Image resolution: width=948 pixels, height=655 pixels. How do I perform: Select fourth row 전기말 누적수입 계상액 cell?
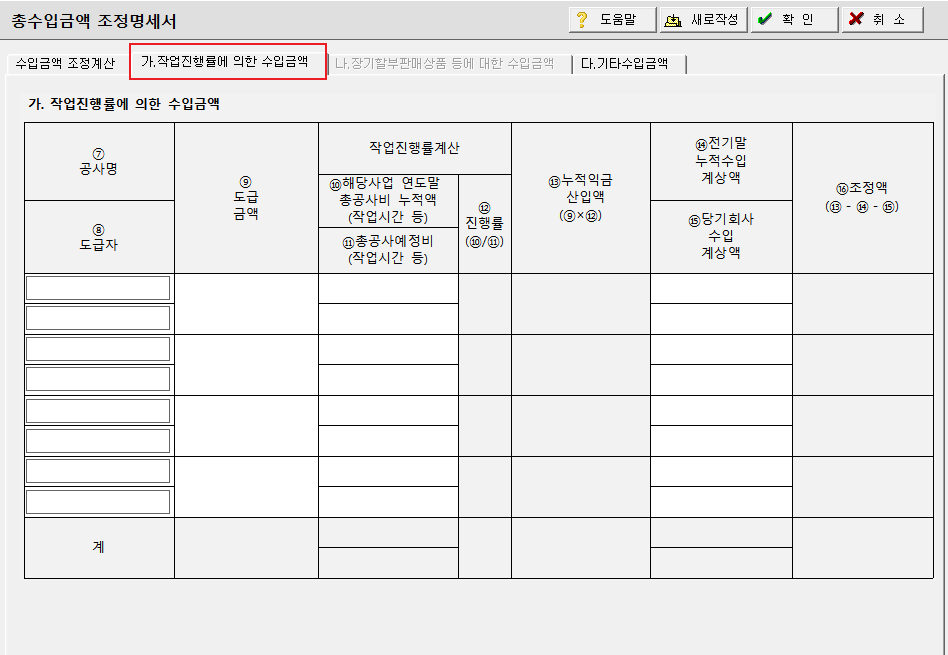(x=721, y=472)
